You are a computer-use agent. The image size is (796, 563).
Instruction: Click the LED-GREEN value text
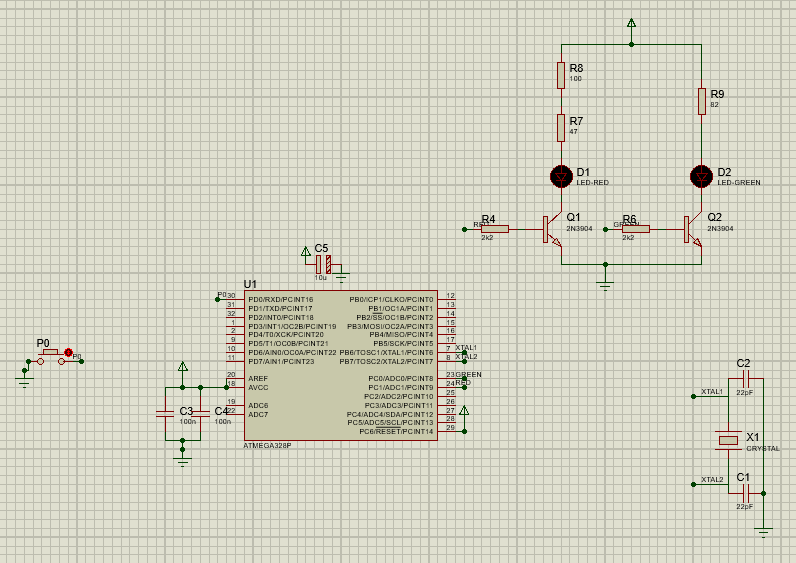tap(739, 183)
